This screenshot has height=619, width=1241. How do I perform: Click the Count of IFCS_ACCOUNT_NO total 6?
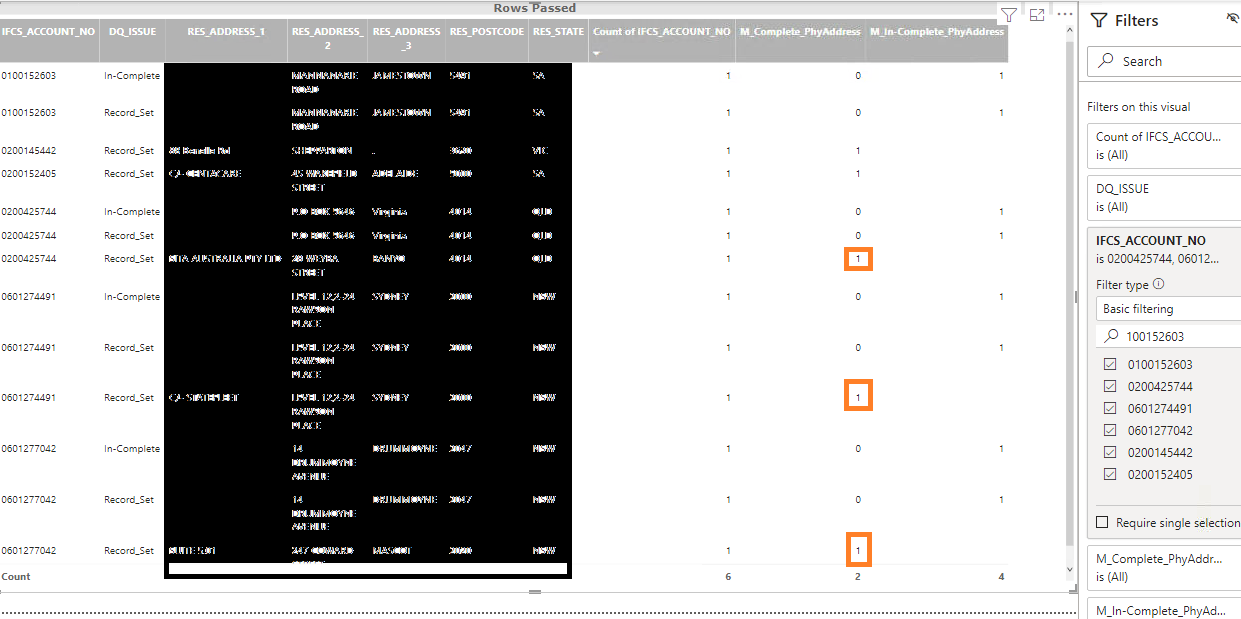click(728, 577)
